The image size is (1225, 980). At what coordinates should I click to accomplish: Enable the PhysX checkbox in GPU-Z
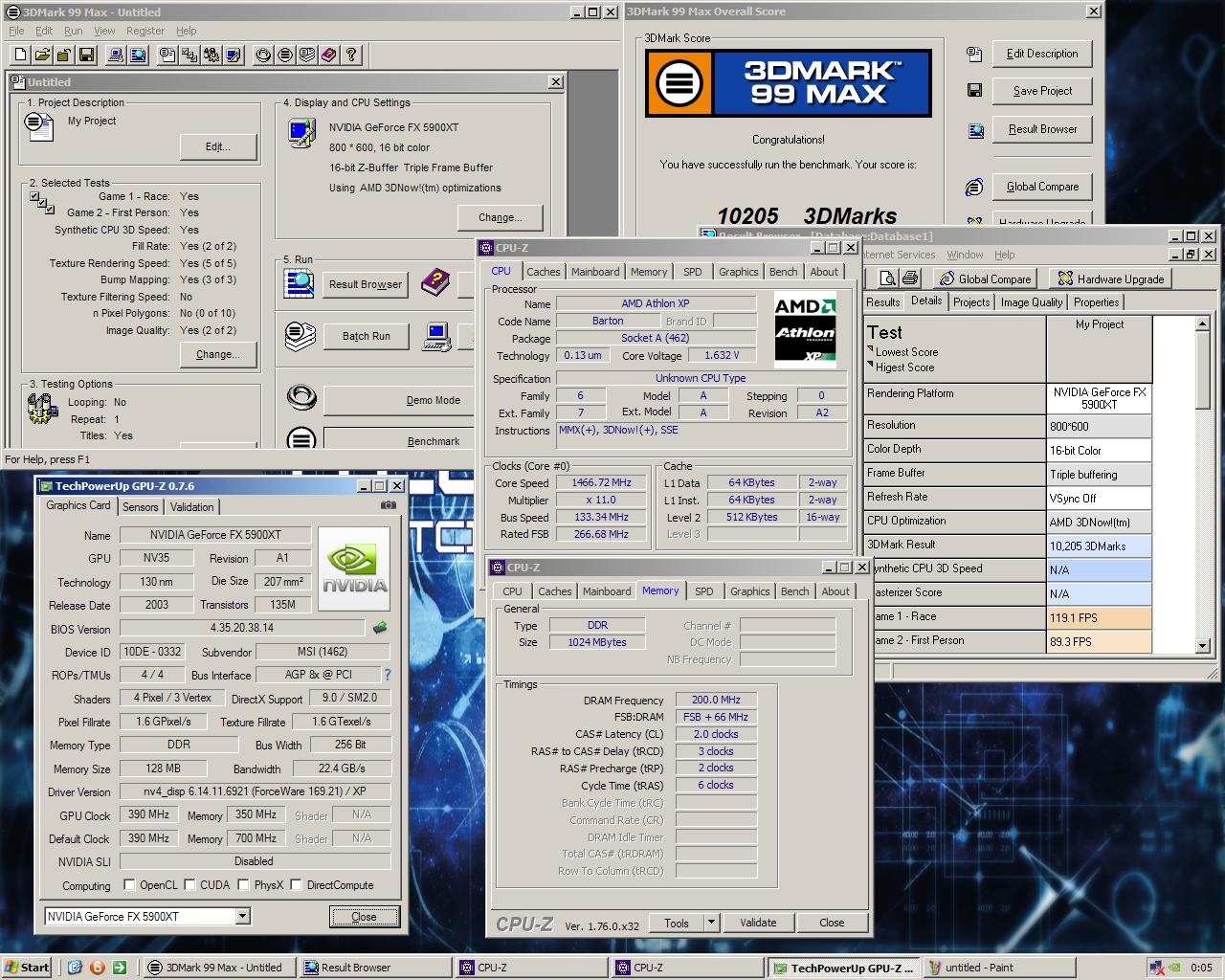tap(243, 885)
